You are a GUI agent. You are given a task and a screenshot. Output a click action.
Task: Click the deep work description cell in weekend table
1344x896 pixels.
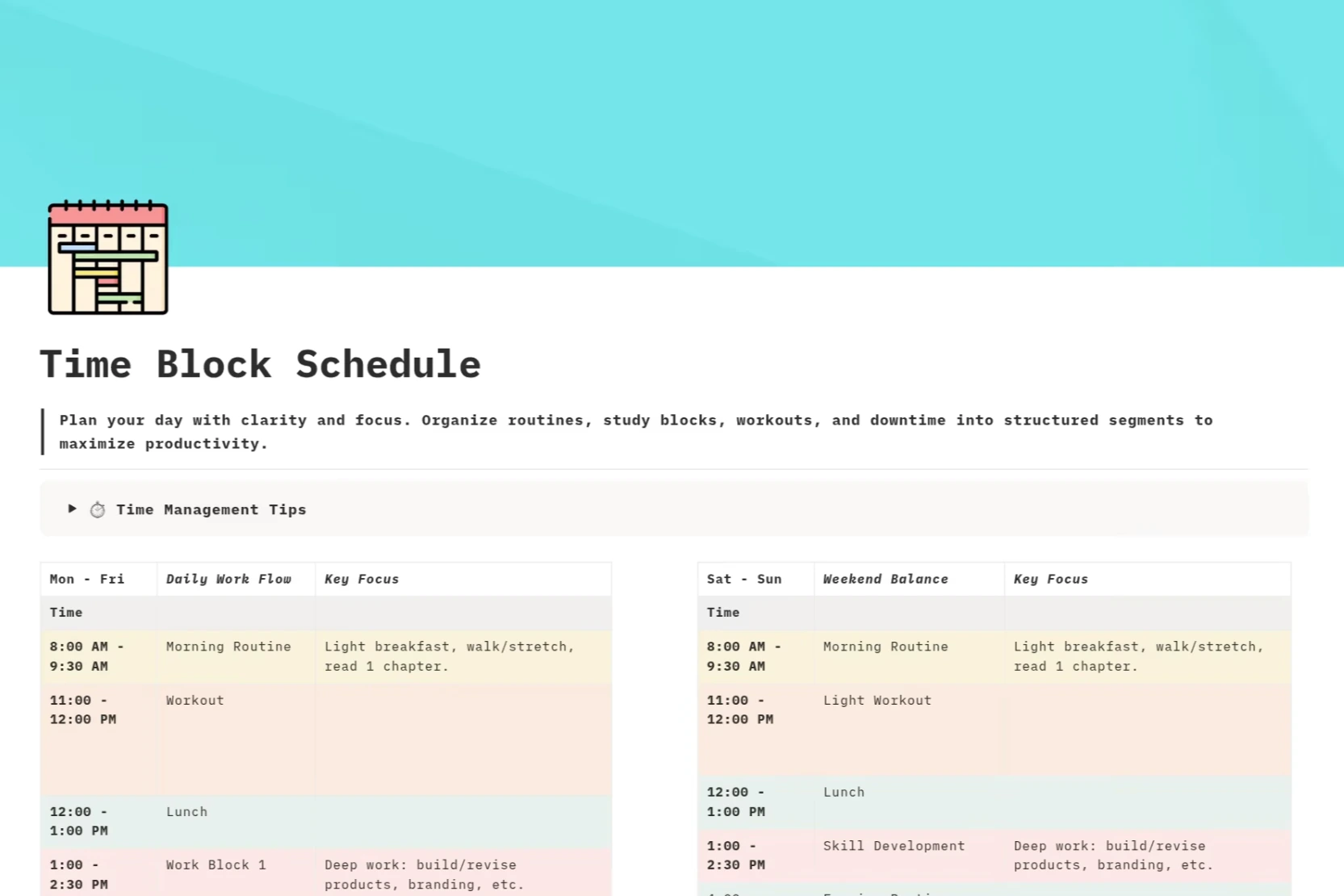1110,856
